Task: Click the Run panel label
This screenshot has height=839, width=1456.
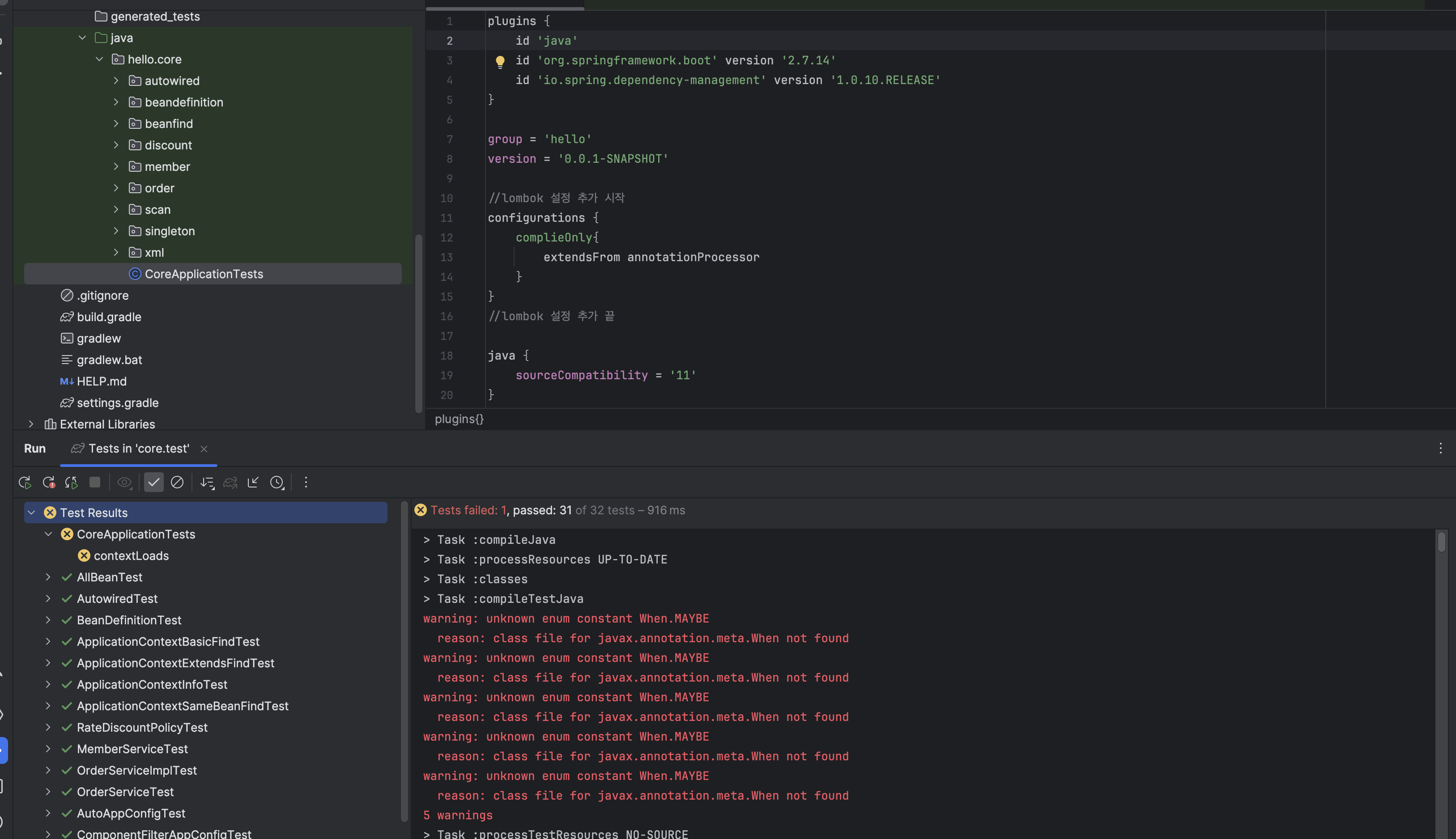Action: click(x=34, y=448)
